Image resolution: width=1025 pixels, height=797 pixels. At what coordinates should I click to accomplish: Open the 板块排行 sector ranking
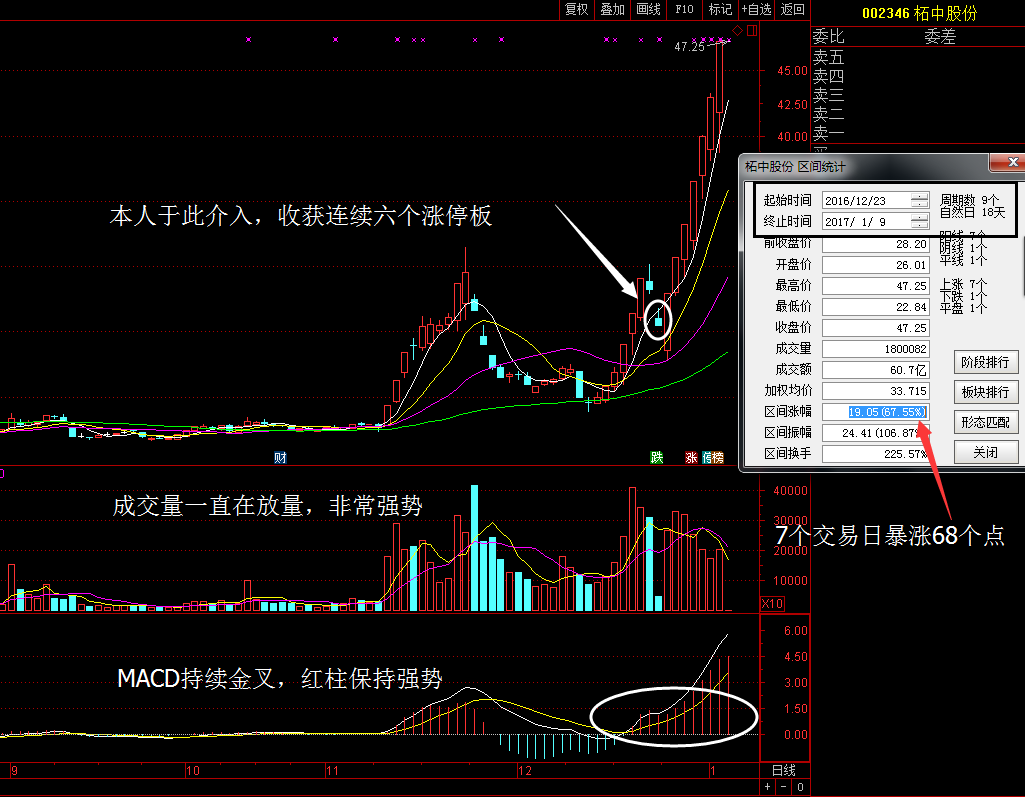[x=985, y=392]
